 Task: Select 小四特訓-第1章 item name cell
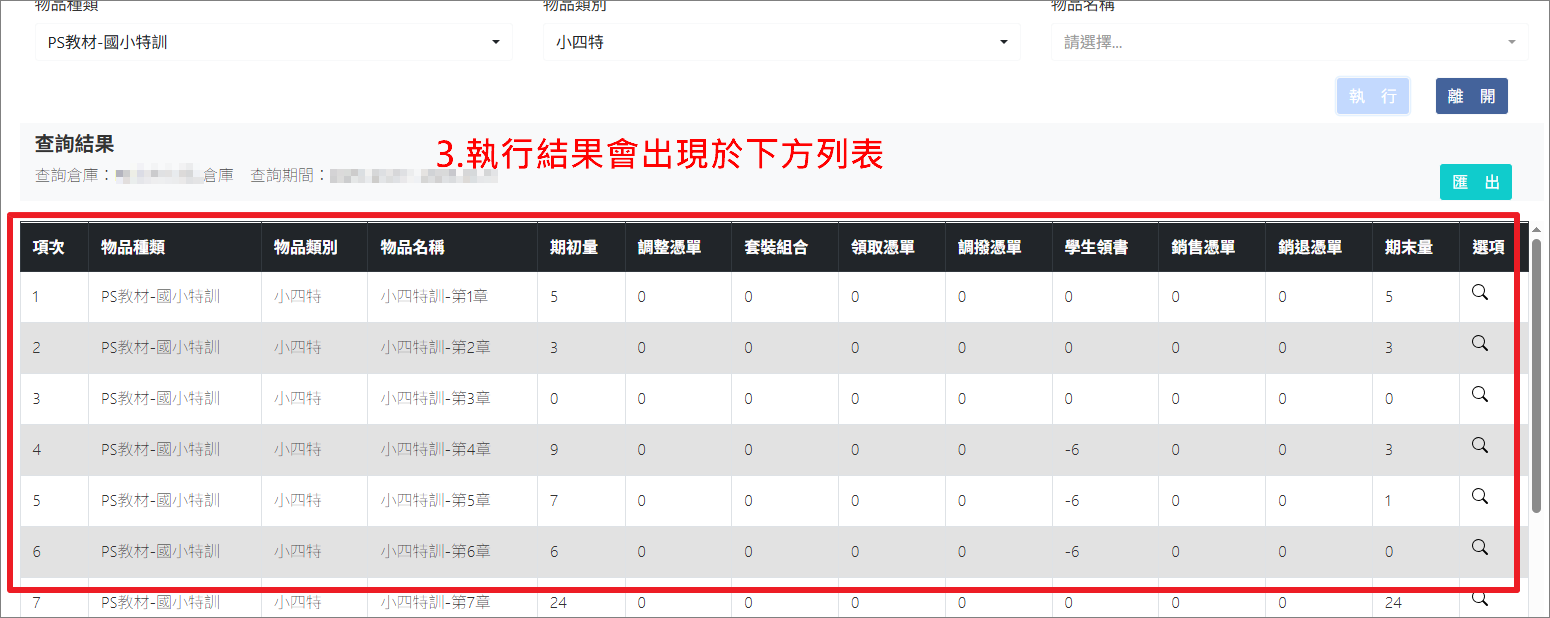tap(435, 297)
